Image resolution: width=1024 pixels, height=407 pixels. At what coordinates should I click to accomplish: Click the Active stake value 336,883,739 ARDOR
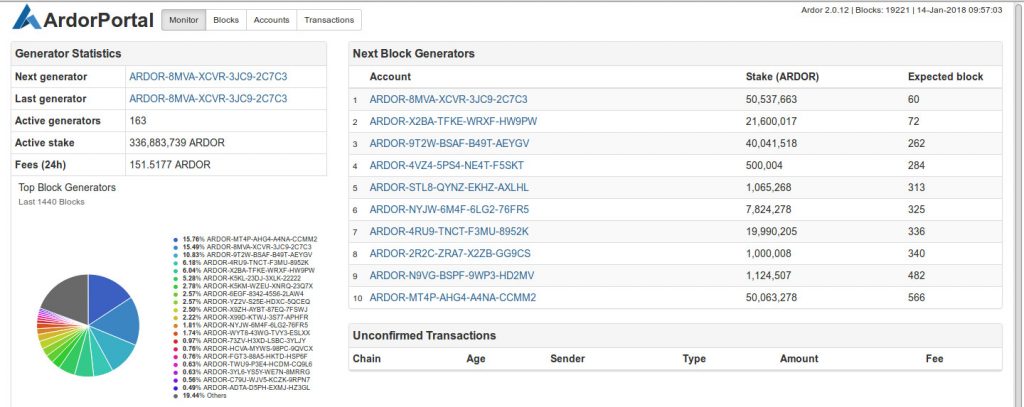[176, 142]
